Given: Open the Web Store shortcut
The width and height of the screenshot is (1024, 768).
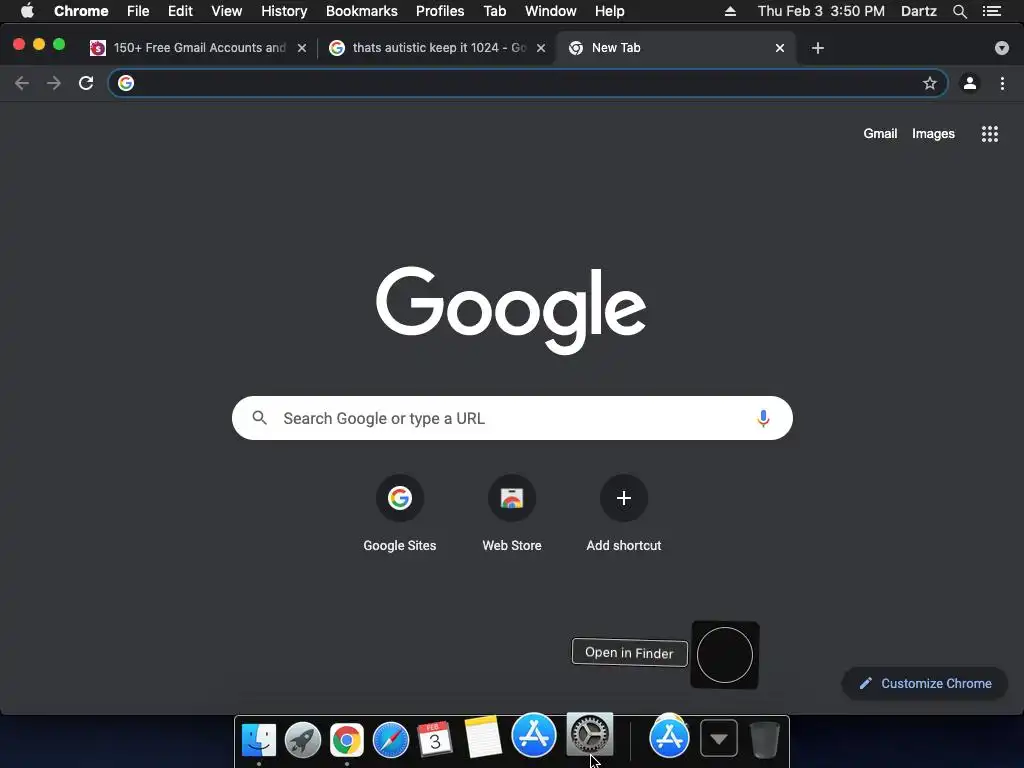Looking at the screenshot, I should pyautogui.click(x=512, y=514).
